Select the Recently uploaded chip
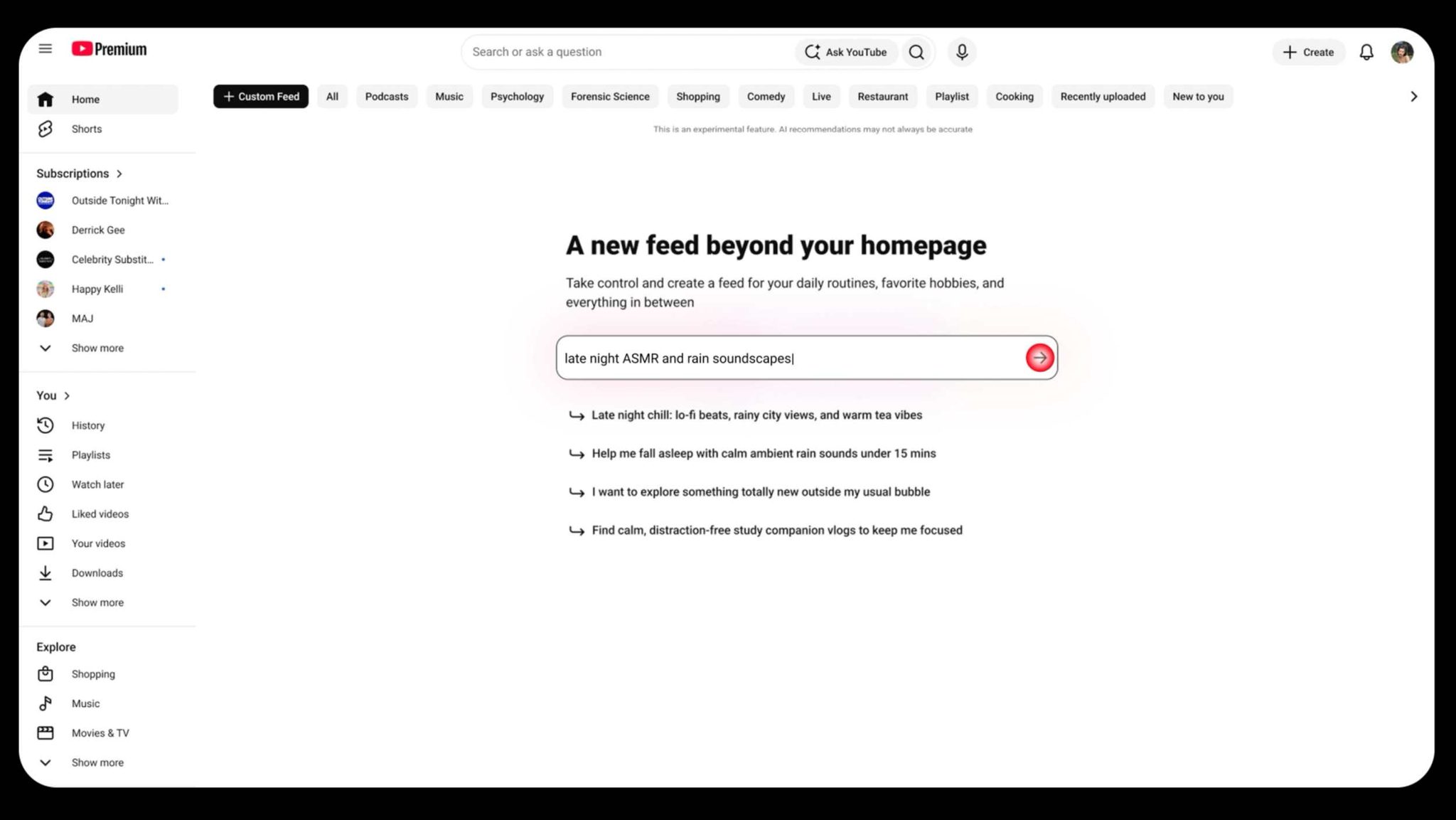Image resolution: width=1456 pixels, height=820 pixels. pyautogui.click(x=1103, y=97)
